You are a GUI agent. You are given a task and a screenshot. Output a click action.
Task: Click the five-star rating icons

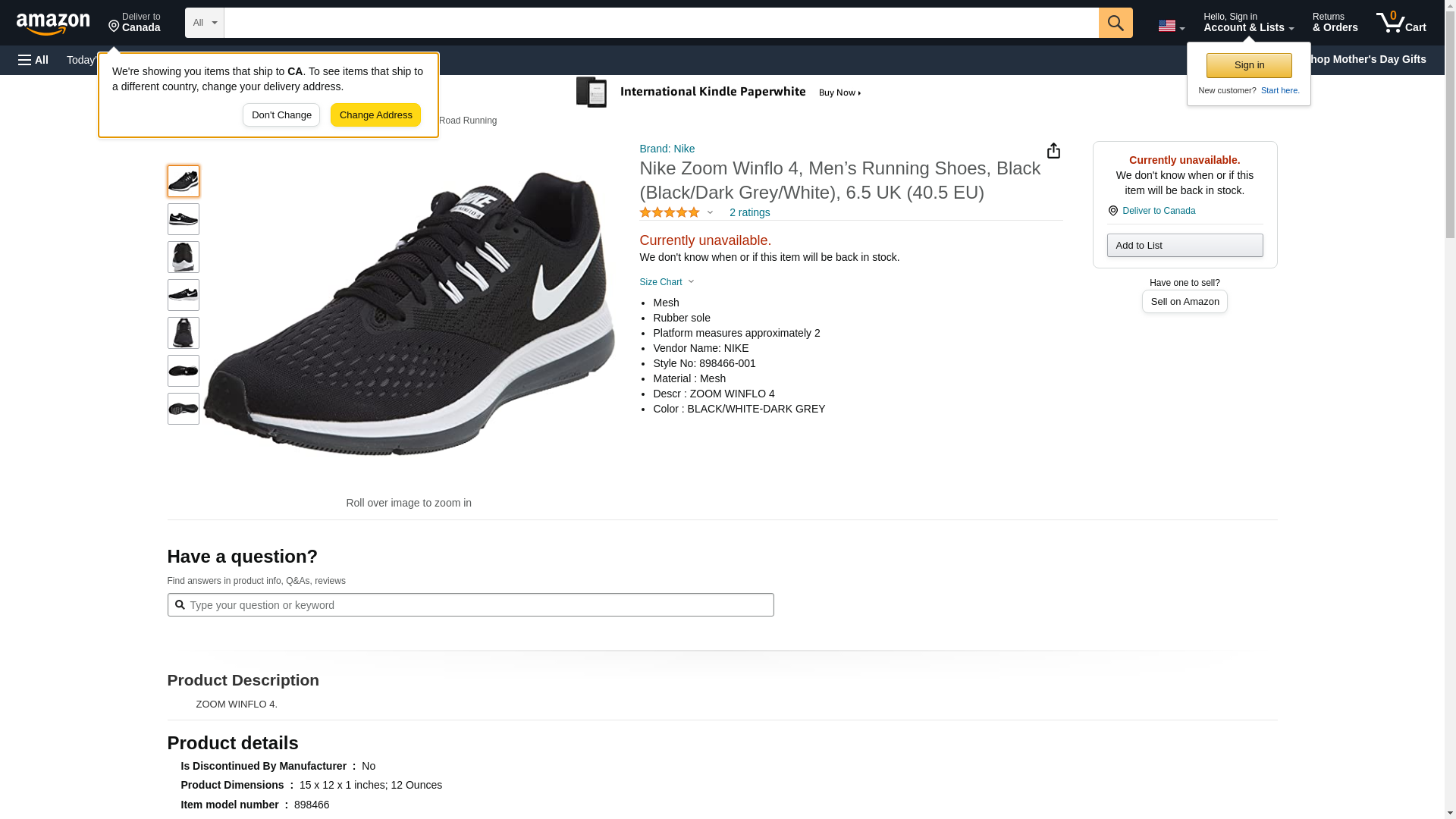tap(670, 213)
